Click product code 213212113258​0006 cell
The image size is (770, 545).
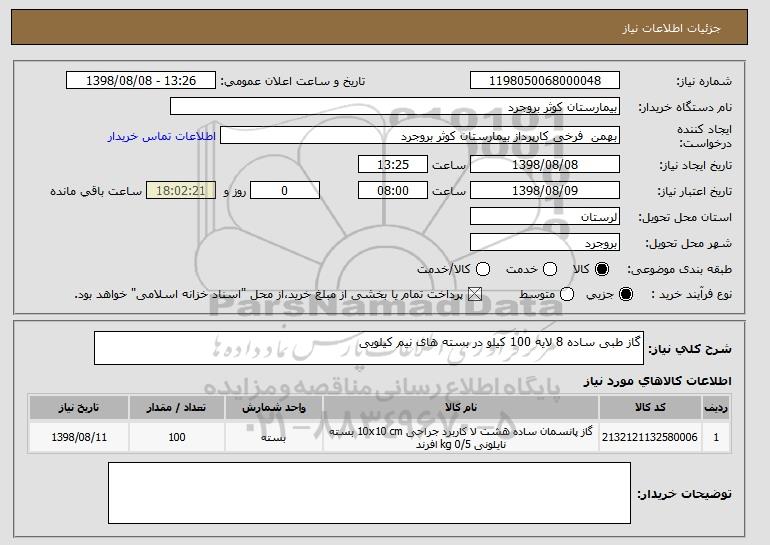(x=650, y=437)
